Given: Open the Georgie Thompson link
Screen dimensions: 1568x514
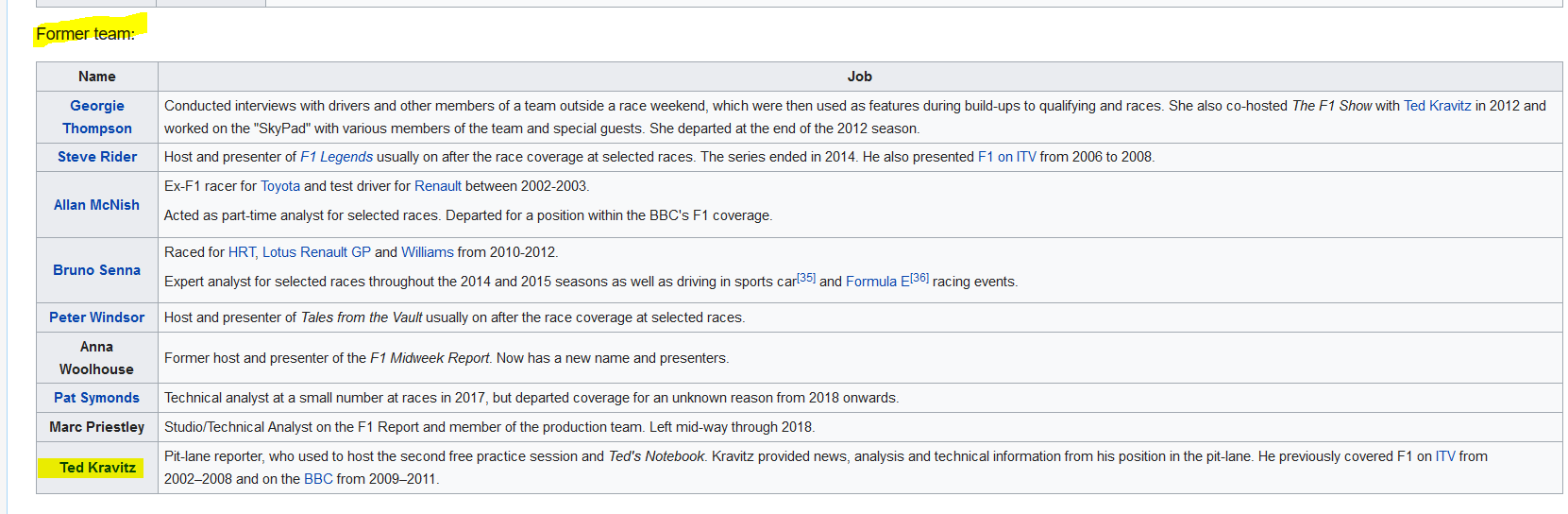Looking at the screenshot, I should pos(97,117).
